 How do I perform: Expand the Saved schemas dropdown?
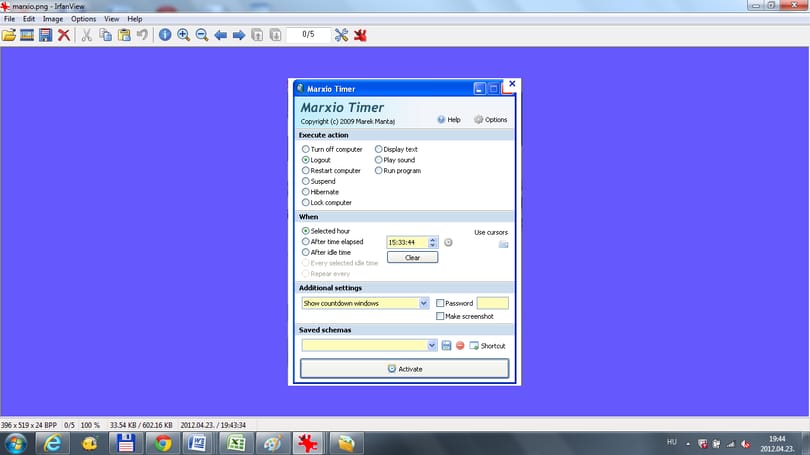pyautogui.click(x=432, y=346)
